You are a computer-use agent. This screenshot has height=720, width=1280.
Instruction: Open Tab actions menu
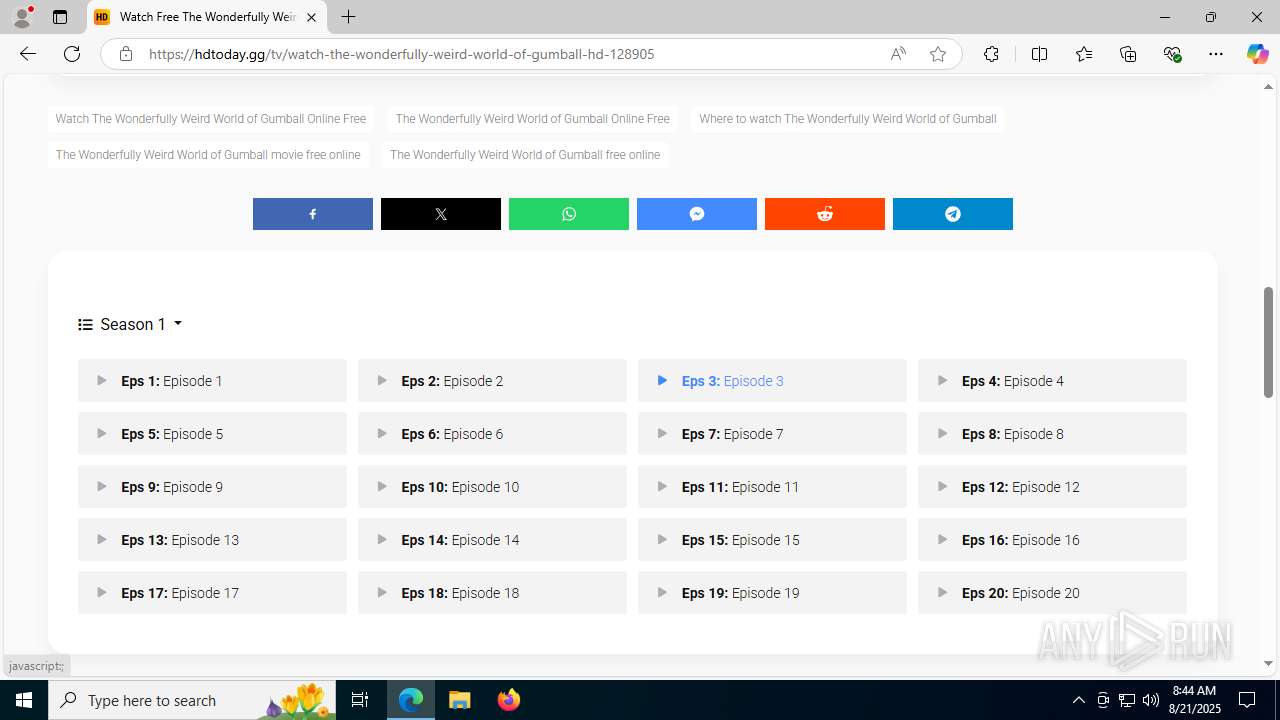point(60,17)
